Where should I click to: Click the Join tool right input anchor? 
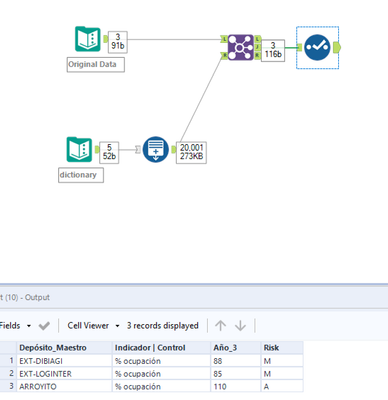(x=224, y=56)
